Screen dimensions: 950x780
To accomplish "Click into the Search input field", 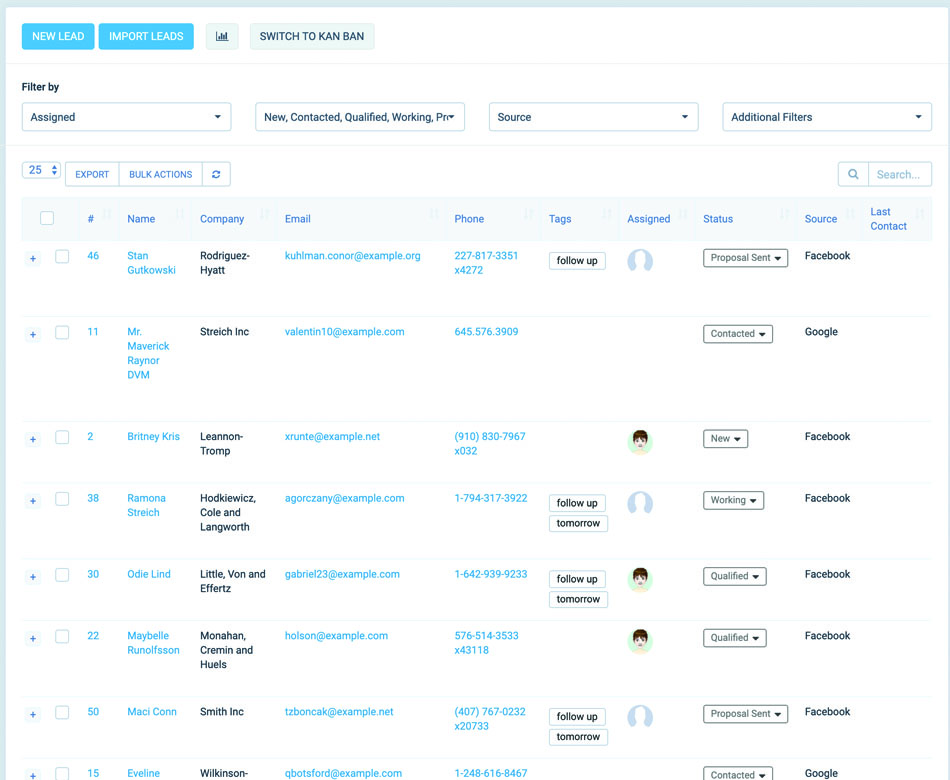I will (899, 174).
